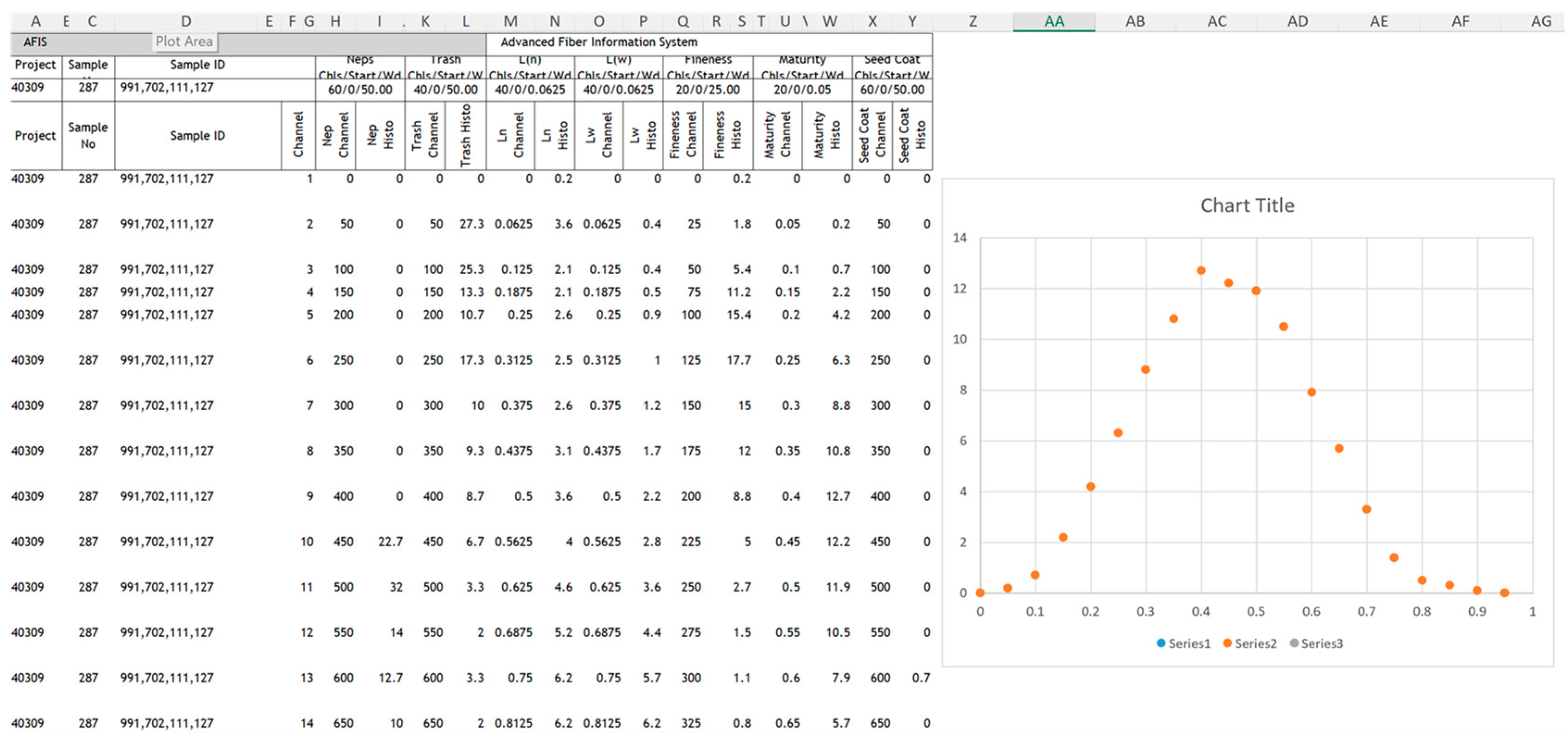Click the Neps 60/0/50.00 cell

coord(360,90)
